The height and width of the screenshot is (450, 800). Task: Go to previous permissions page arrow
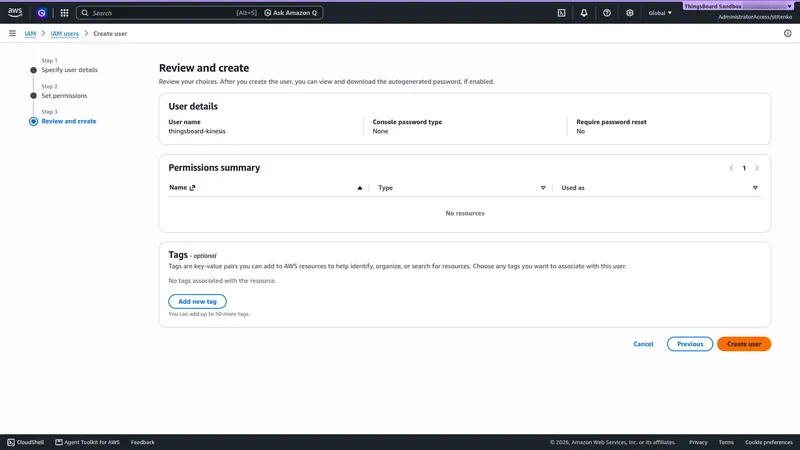[x=731, y=168]
